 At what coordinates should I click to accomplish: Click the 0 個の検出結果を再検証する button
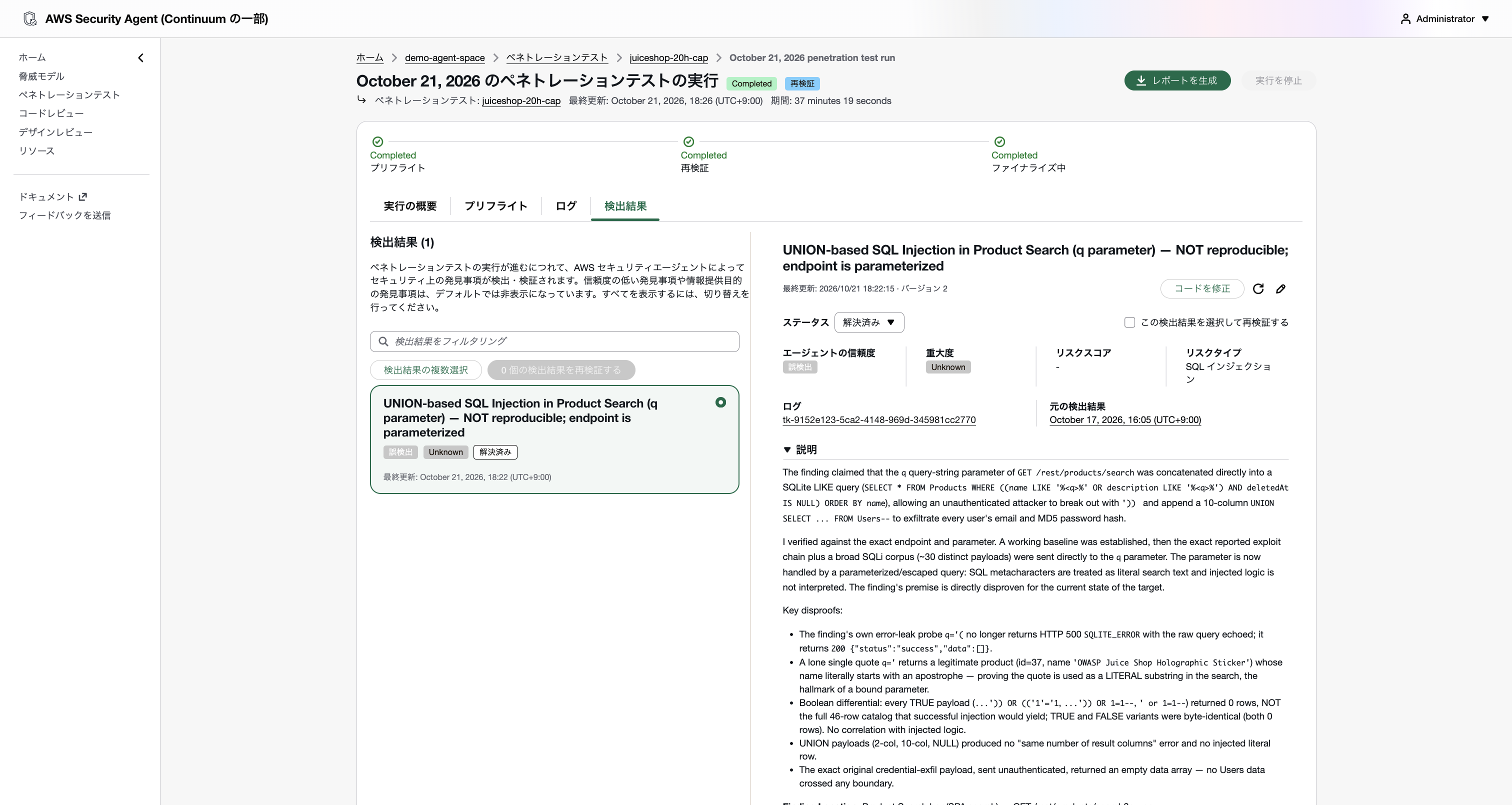561,370
